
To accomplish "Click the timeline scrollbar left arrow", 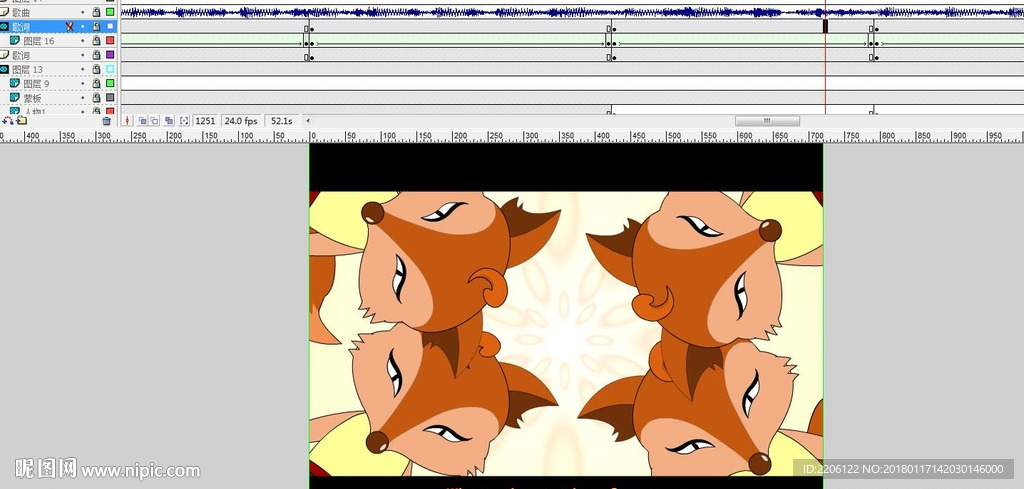I will coord(308,121).
